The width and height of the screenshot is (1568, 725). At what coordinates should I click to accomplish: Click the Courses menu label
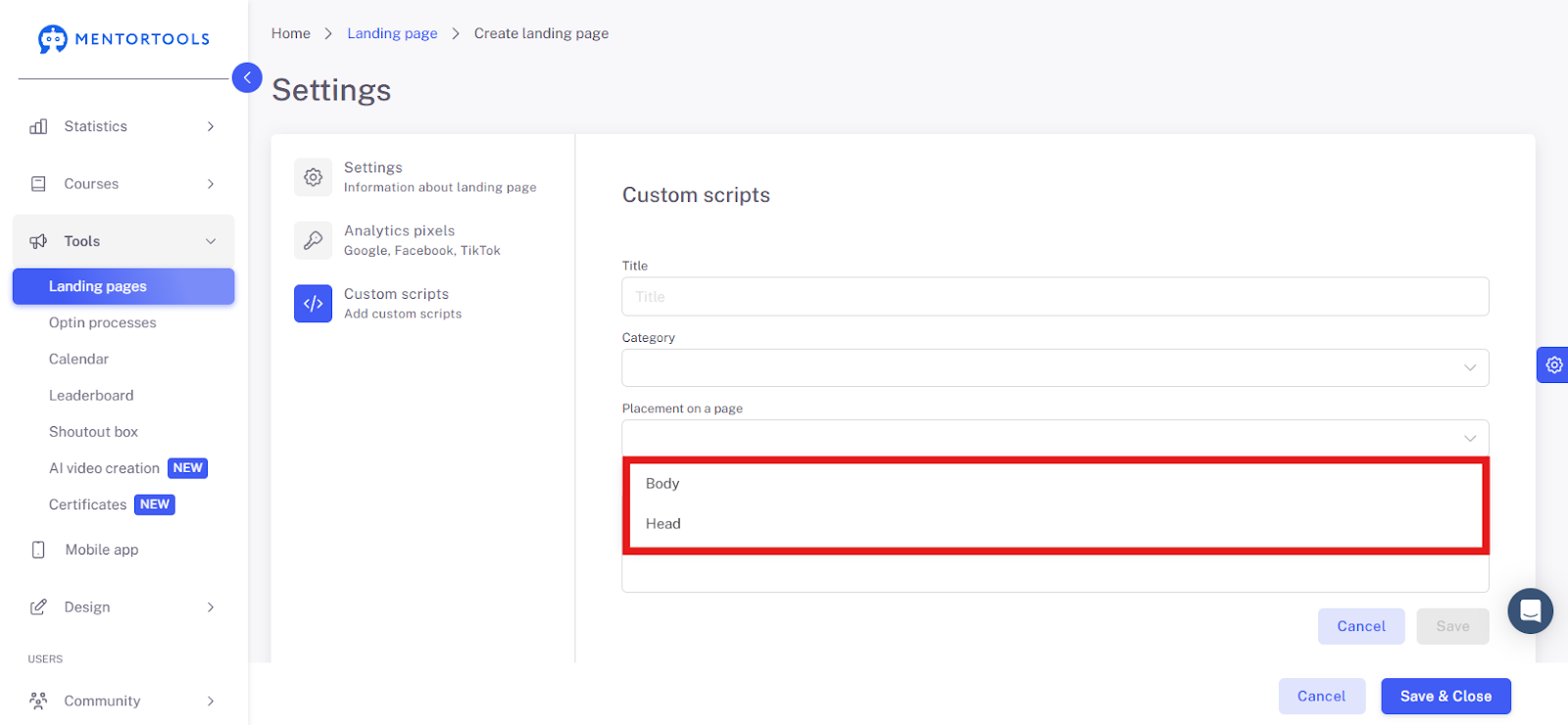click(91, 184)
